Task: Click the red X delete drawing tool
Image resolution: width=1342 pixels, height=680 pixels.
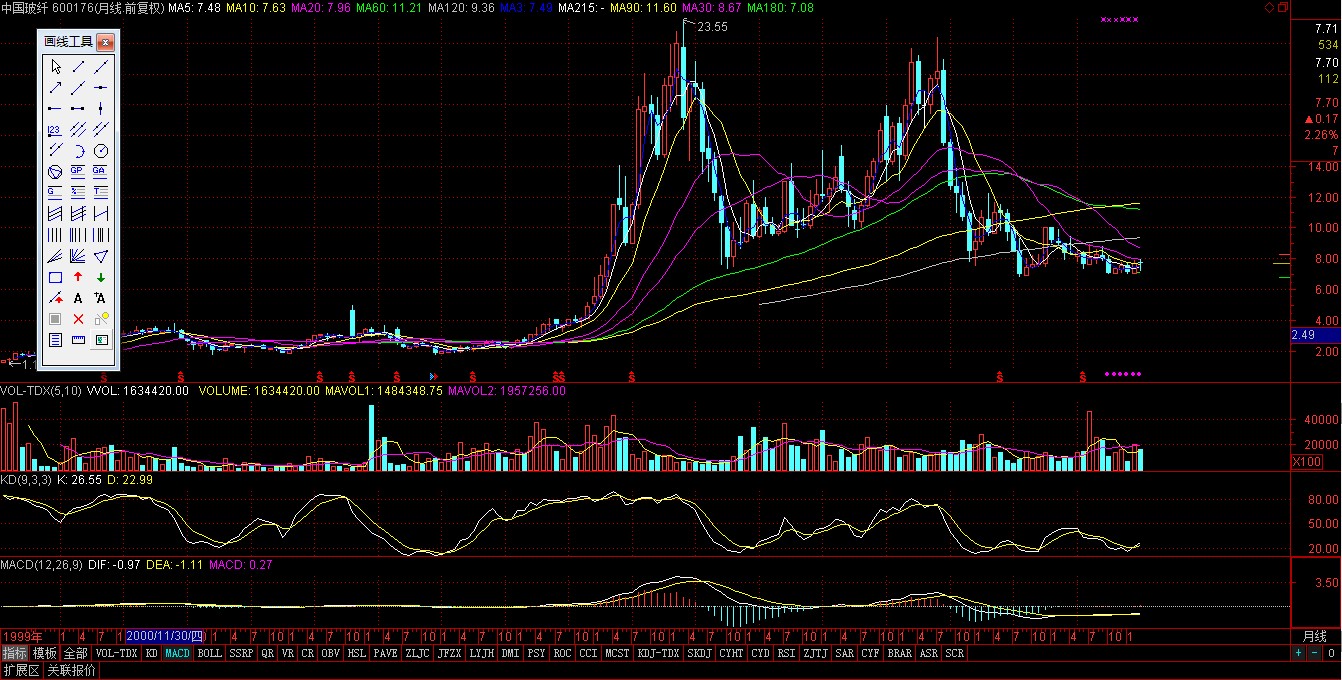Action: [78, 319]
